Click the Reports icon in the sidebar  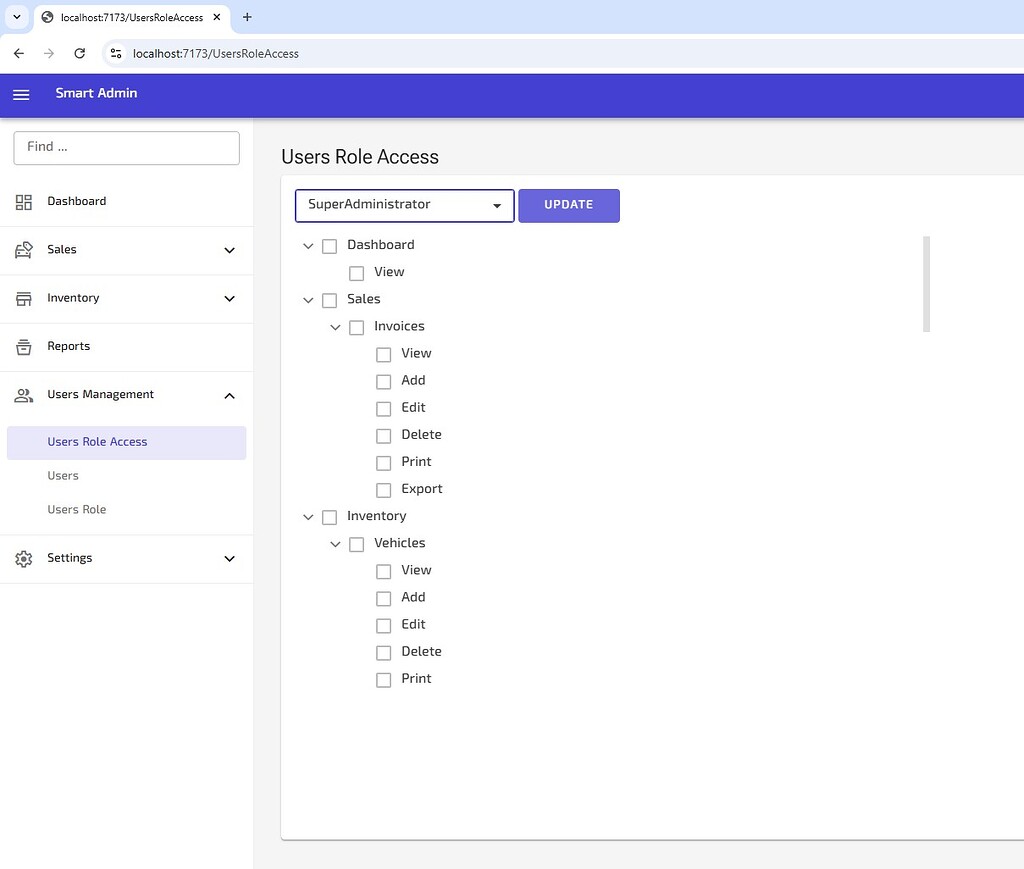[x=23, y=346]
